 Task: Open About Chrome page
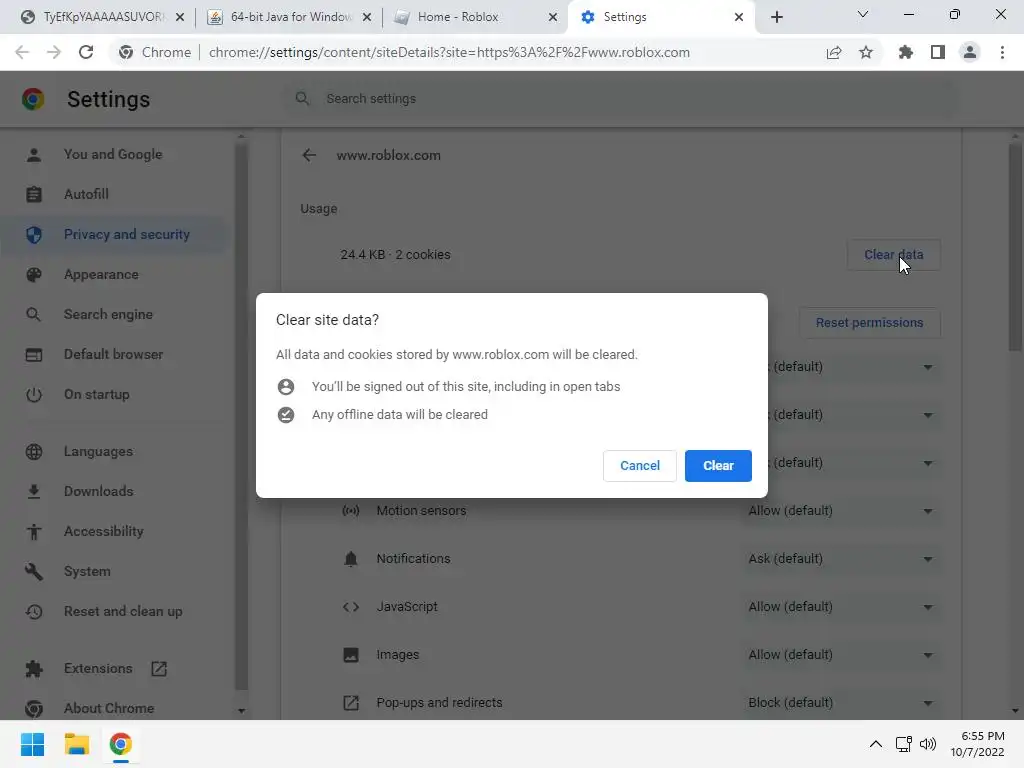click(x=112, y=709)
